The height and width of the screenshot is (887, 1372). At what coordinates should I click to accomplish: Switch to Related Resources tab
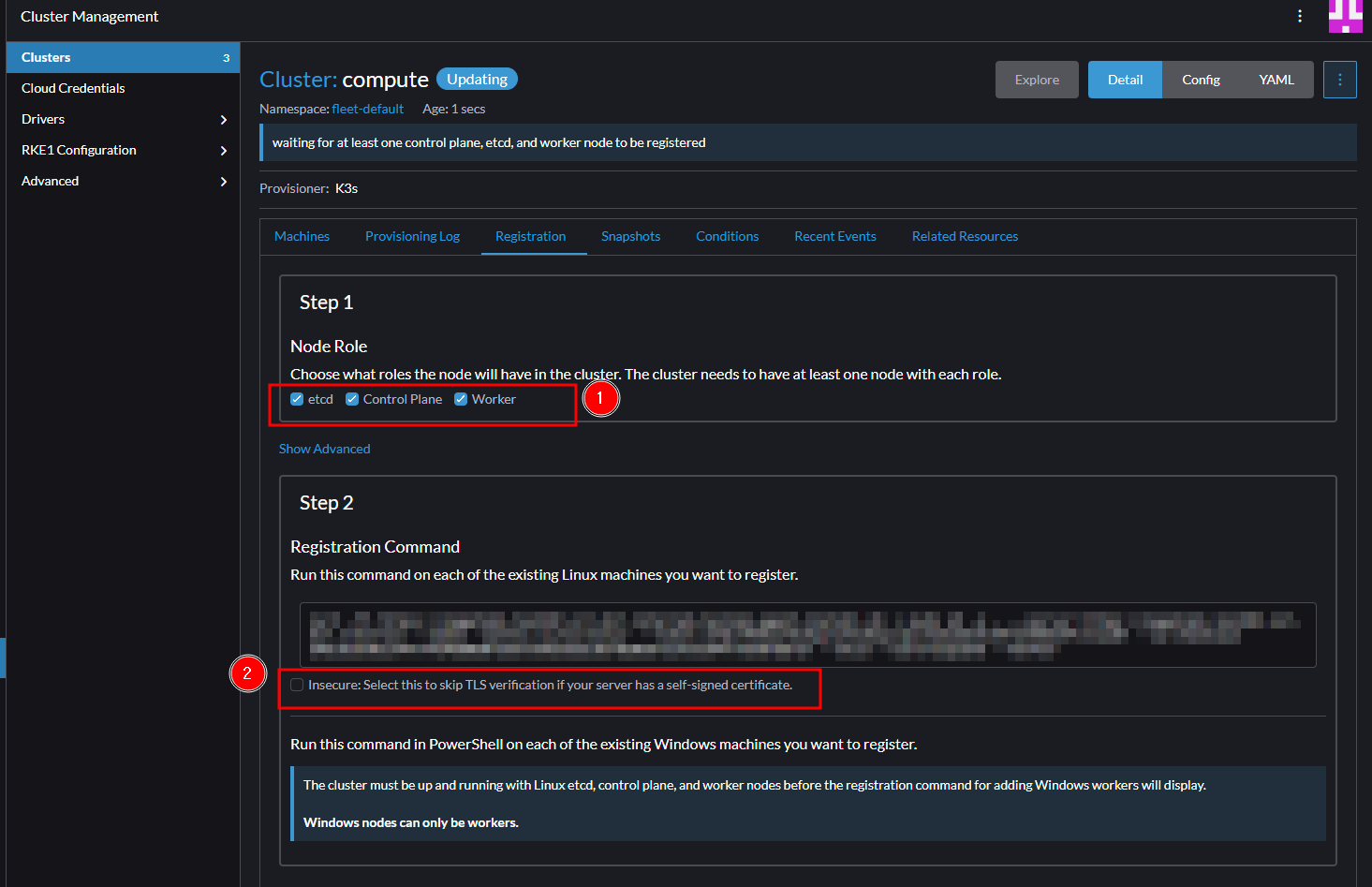[x=965, y=236]
